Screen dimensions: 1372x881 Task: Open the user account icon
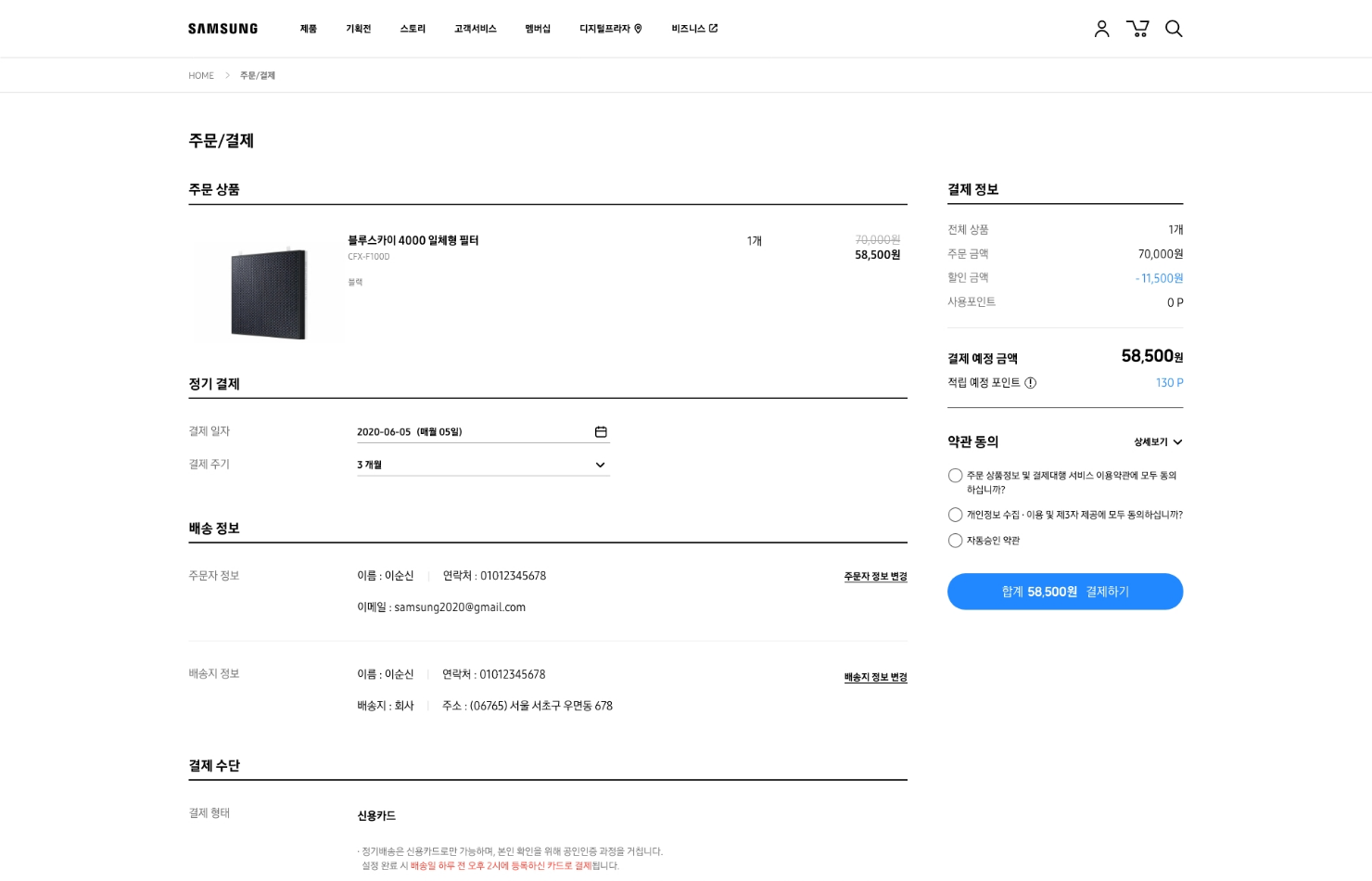point(1101,29)
